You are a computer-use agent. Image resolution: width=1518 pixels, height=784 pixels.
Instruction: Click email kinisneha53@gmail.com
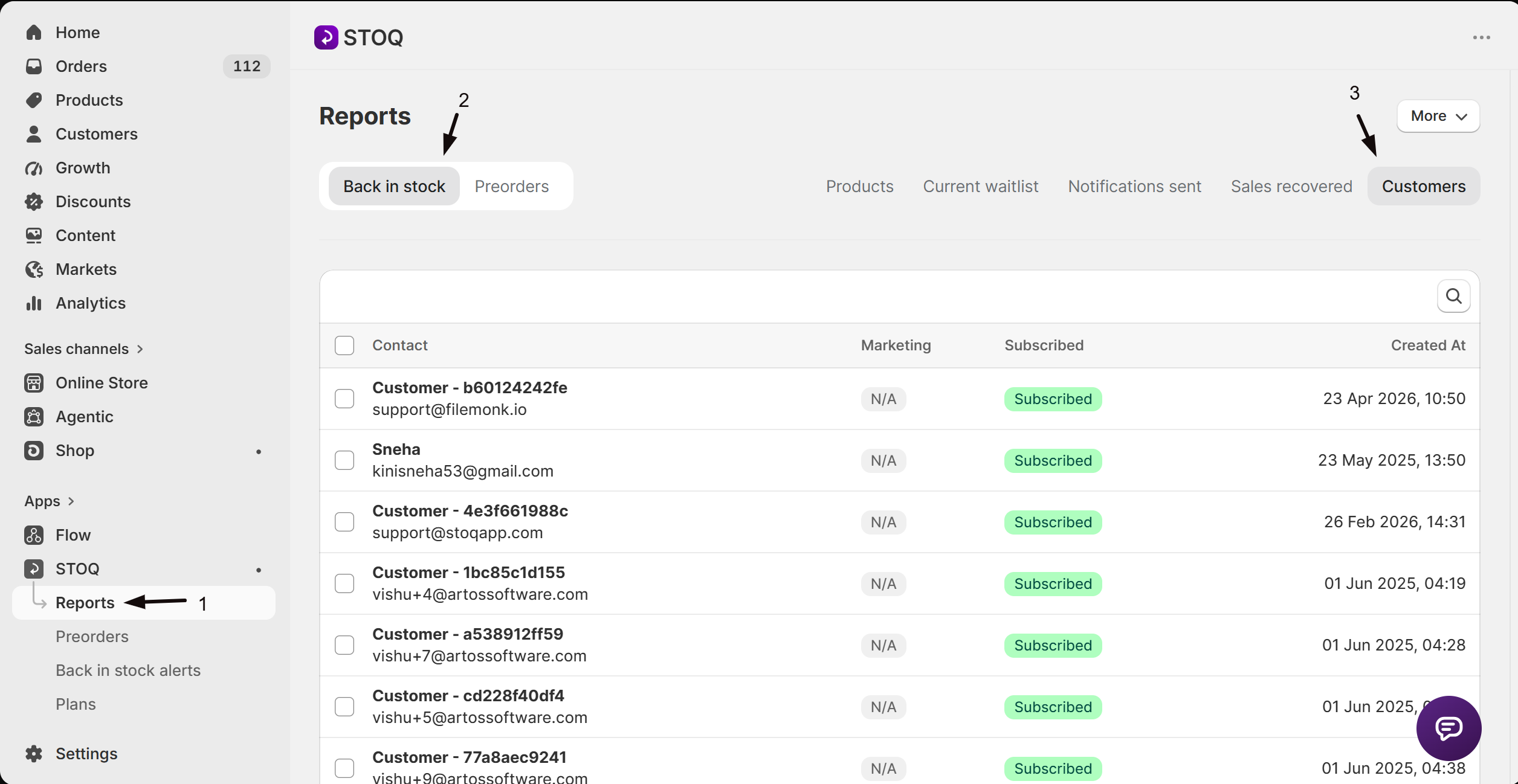[463, 471]
